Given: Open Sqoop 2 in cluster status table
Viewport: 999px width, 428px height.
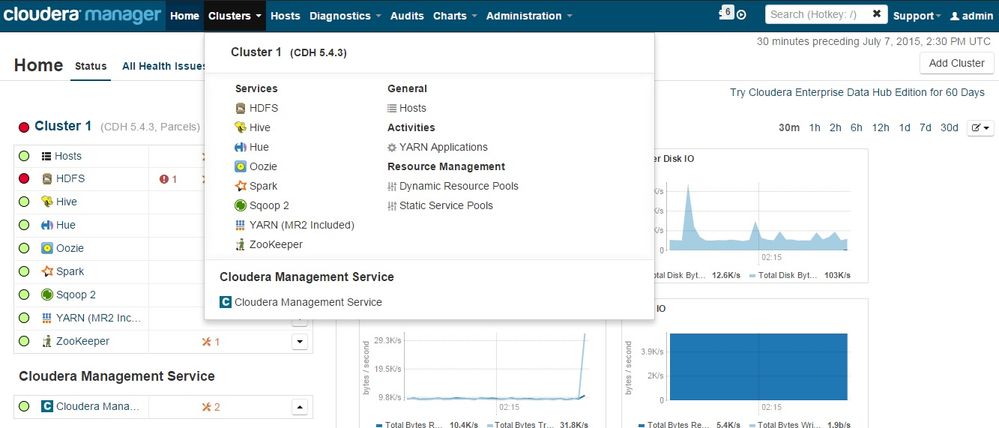Looking at the screenshot, I should tap(76, 295).
